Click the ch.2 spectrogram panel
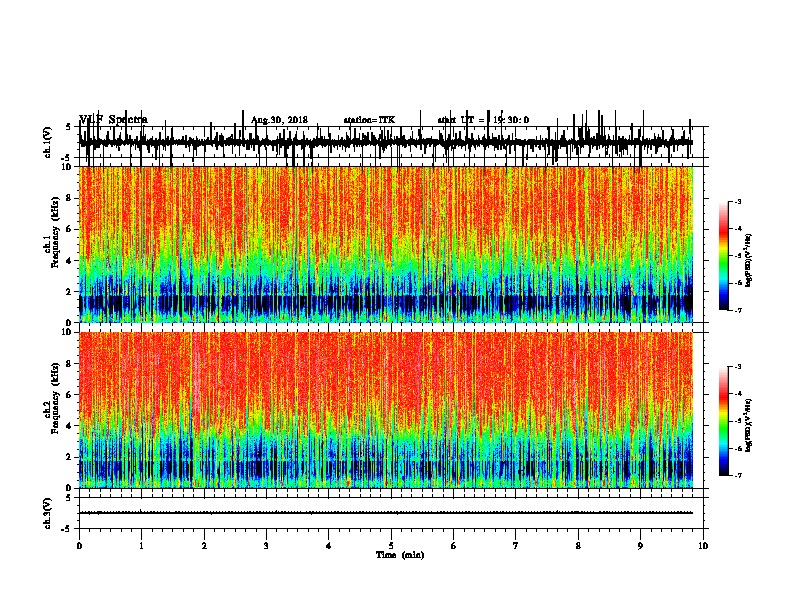 pyautogui.click(x=386, y=410)
